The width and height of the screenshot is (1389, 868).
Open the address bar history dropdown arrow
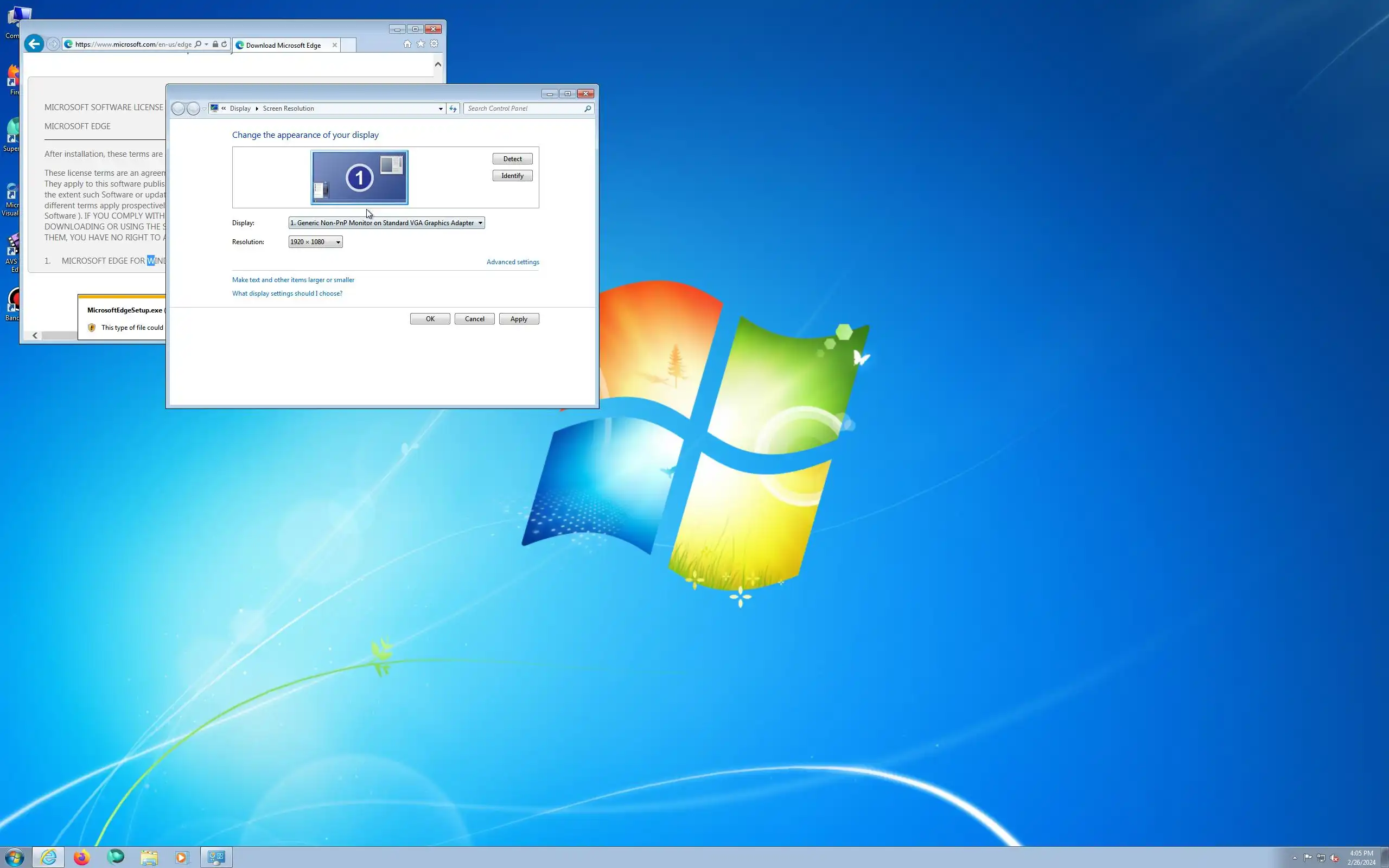[x=441, y=108]
